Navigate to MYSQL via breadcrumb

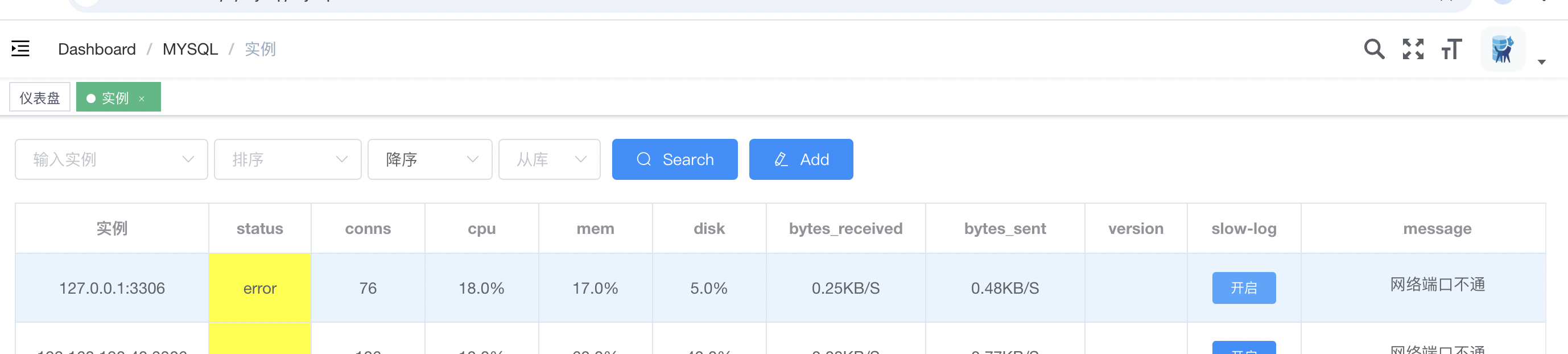coord(190,49)
